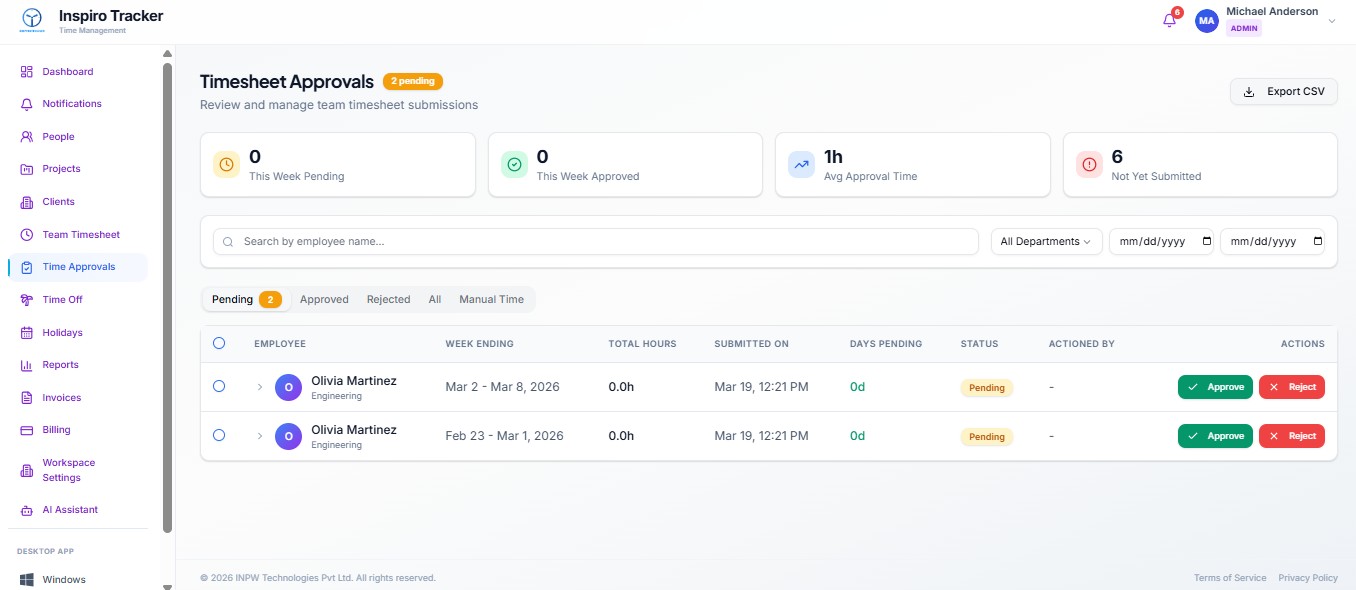Toggle the select-all checkbox in table header
This screenshot has height=590, width=1356.
[219, 343]
